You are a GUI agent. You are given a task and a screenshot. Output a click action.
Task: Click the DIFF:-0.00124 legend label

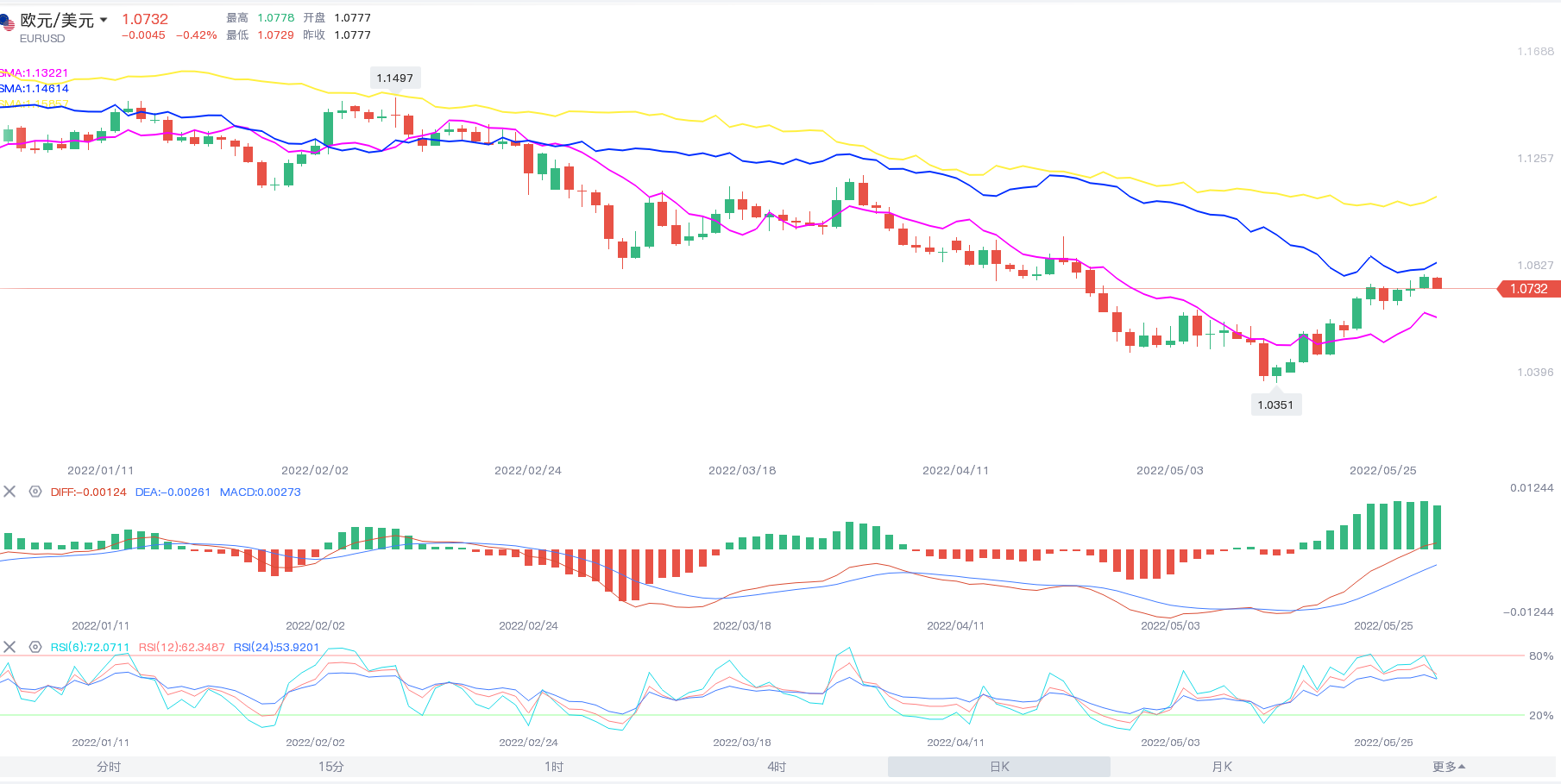[88, 492]
